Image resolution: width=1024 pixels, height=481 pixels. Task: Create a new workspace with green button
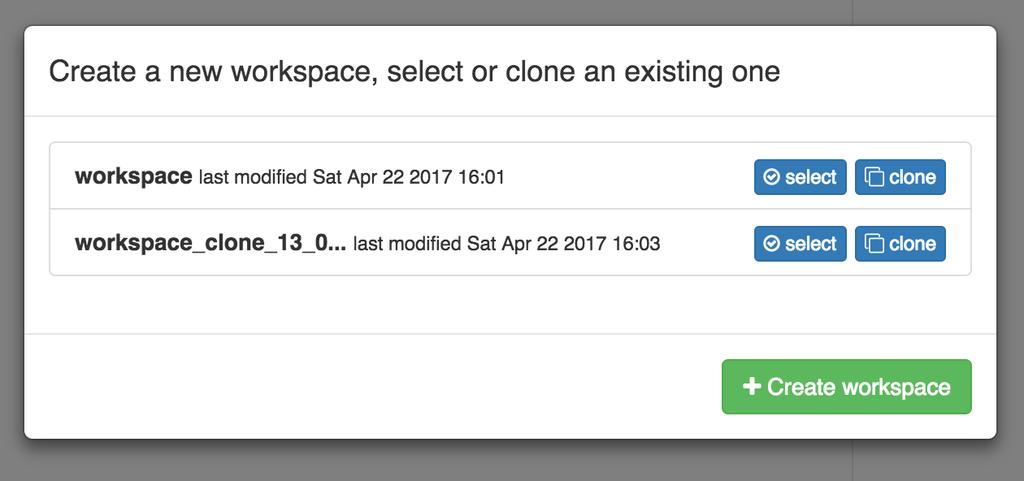pyautogui.click(x=846, y=386)
